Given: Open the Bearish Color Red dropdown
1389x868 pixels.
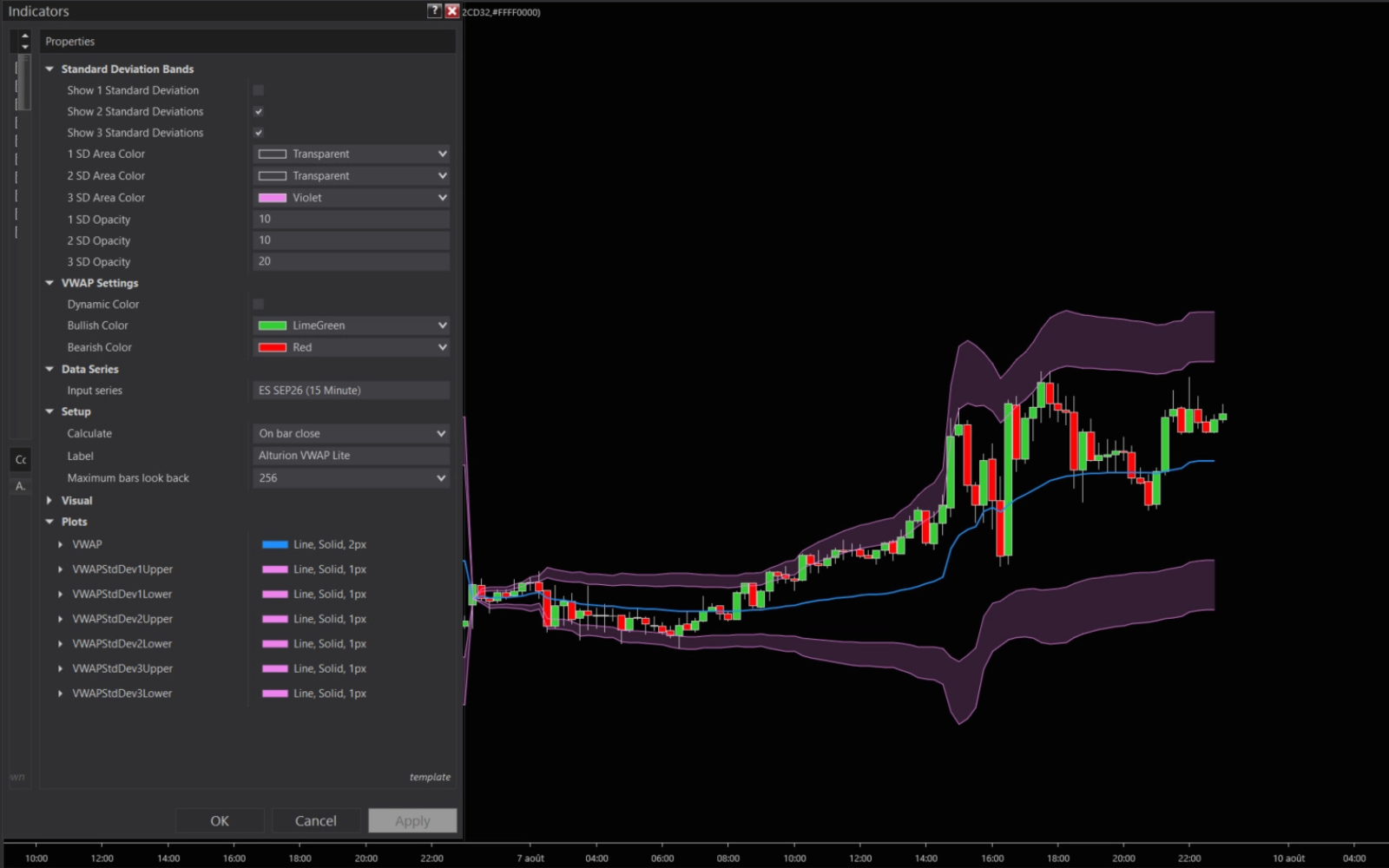Looking at the screenshot, I should [352, 347].
